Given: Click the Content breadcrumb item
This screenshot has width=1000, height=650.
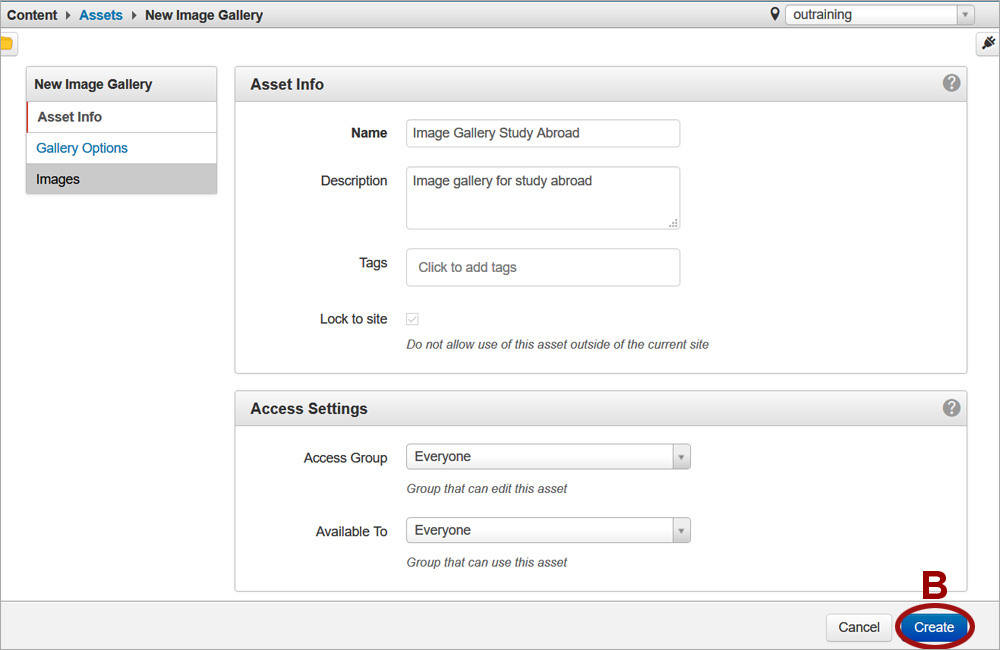Looking at the screenshot, I should coord(32,15).
